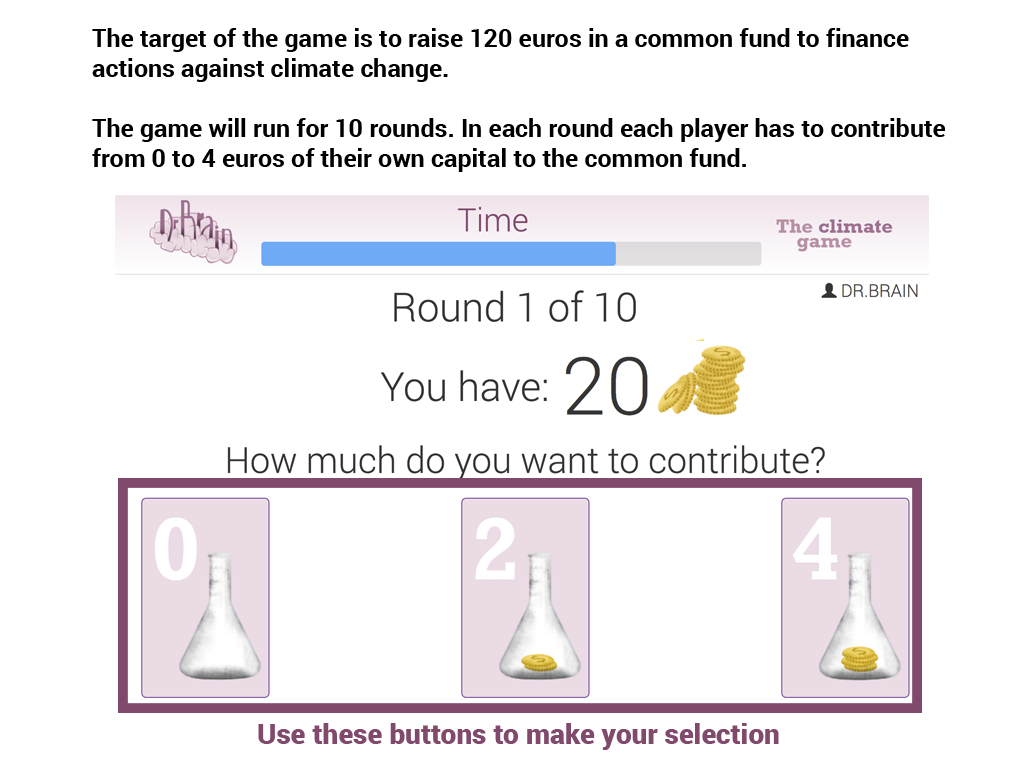Screen dimensions: 1024x768
Task: Click the blue filled part of the Time bar
Action: (x=438, y=254)
